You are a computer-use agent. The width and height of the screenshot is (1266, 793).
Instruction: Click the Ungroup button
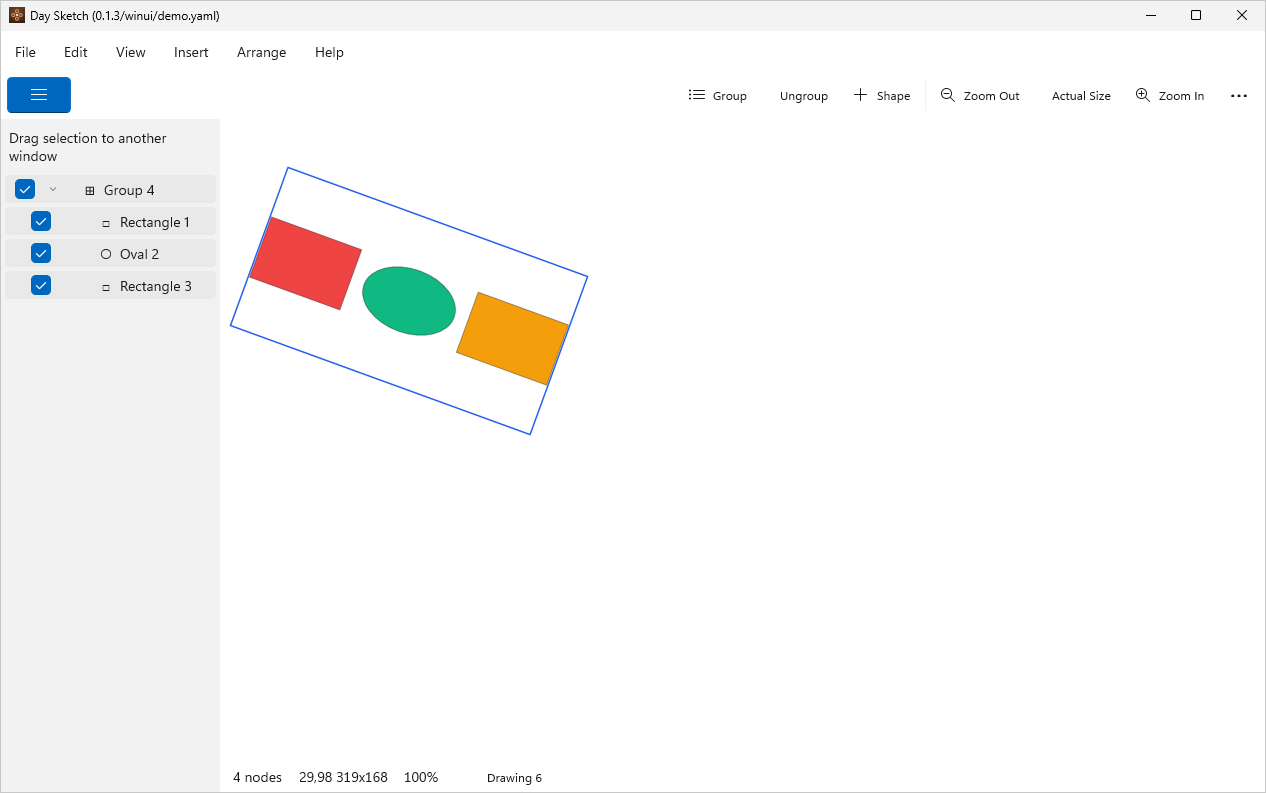click(x=804, y=96)
